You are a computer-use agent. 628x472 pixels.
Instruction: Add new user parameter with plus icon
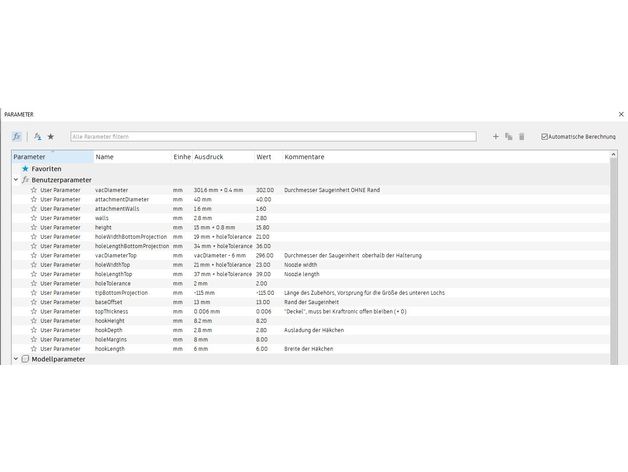[x=495, y=136]
